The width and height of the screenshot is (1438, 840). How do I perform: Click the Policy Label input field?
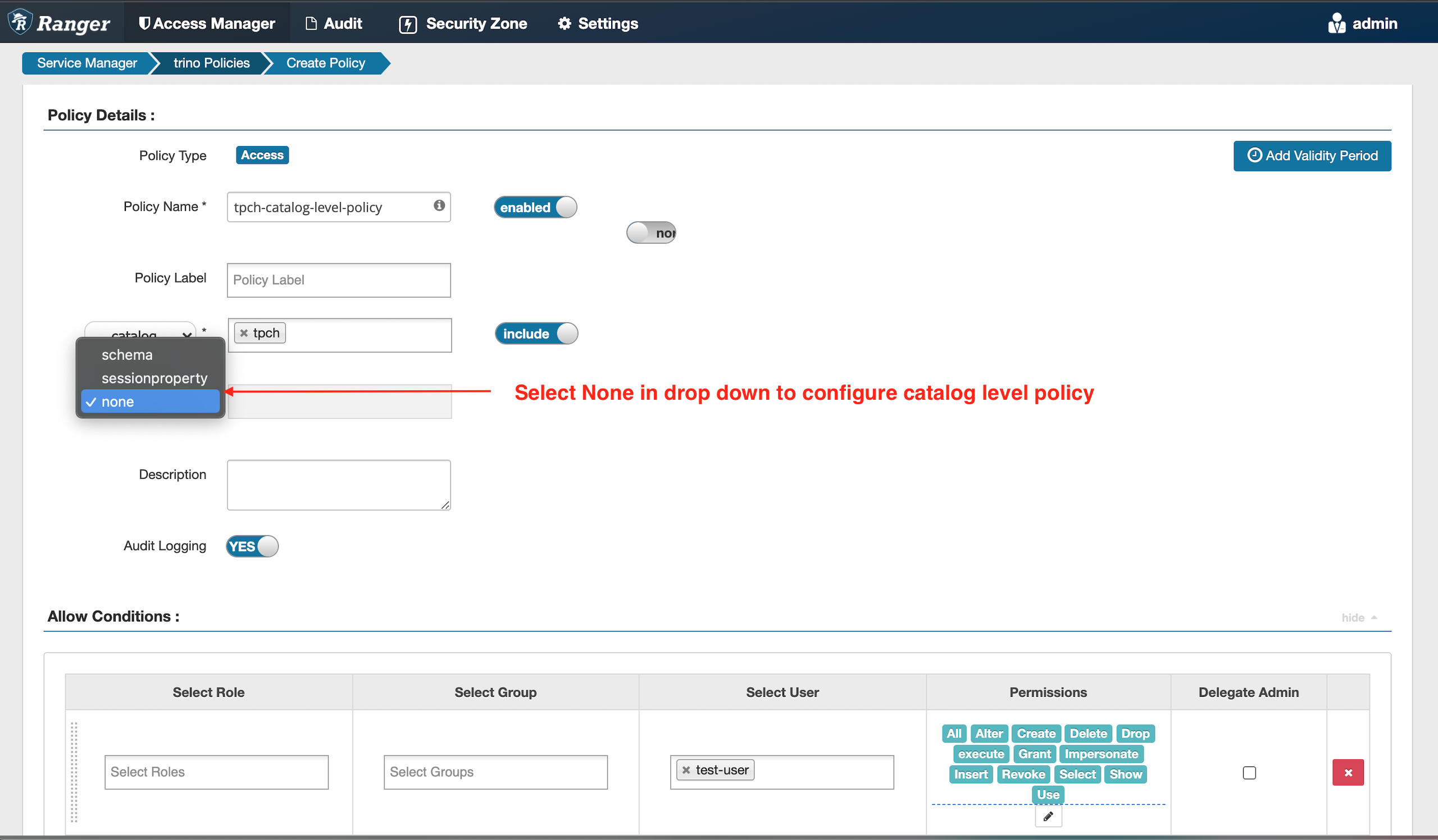[338, 280]
